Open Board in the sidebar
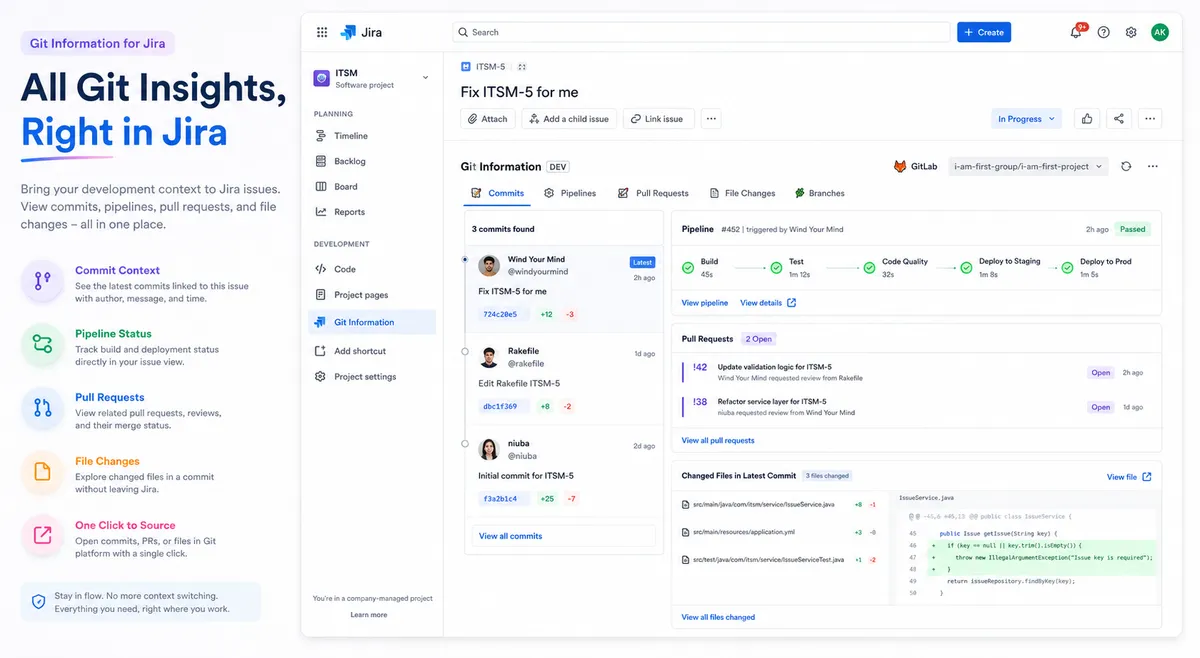The height and width of the screenshot is (658, 1200). (x=372, y=187)
